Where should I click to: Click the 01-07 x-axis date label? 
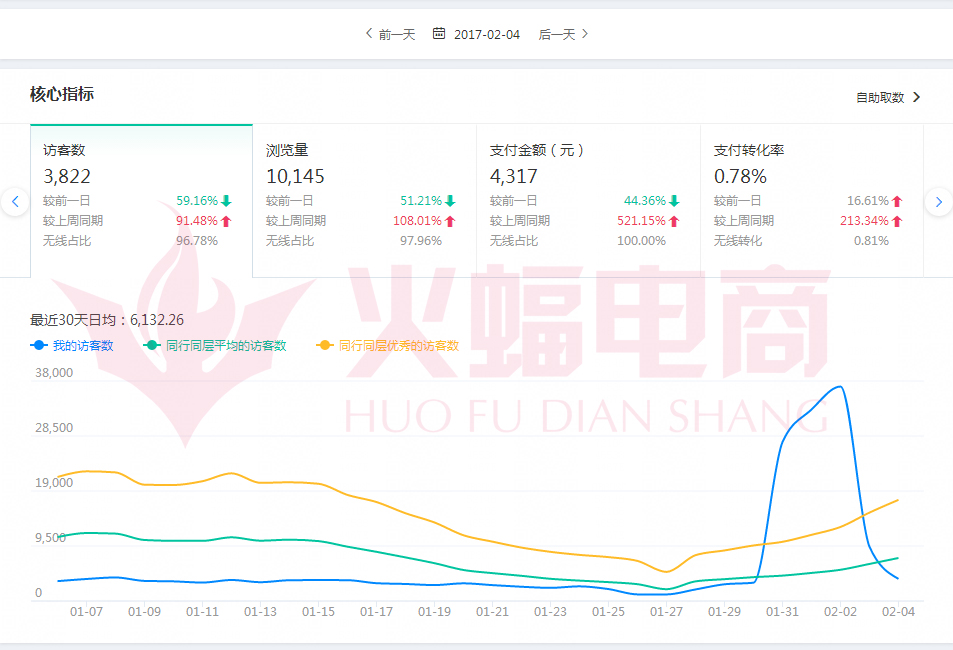[x=86, y=612]
